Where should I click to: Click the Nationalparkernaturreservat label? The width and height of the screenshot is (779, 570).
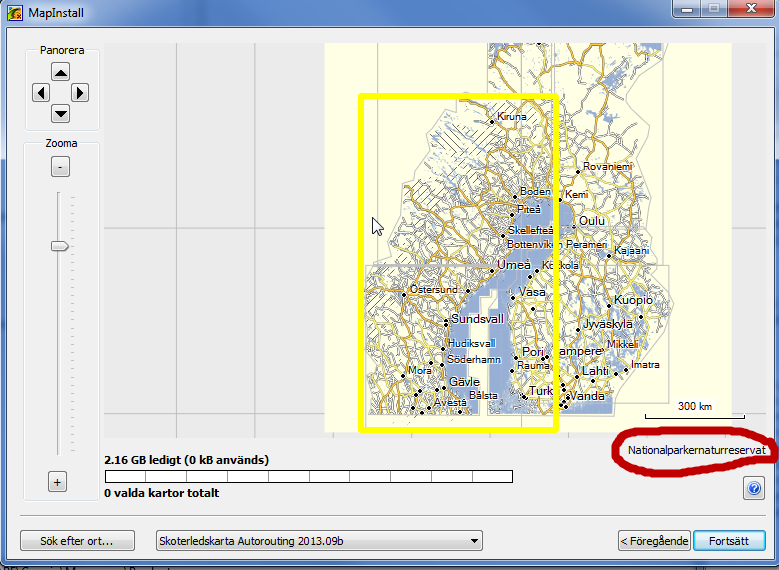(697, 451)
